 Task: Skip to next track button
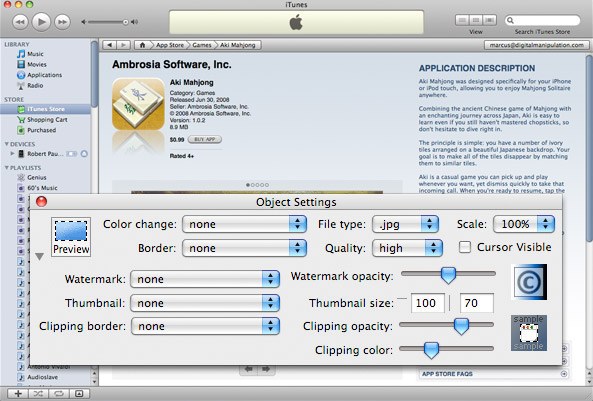point(62,22)
